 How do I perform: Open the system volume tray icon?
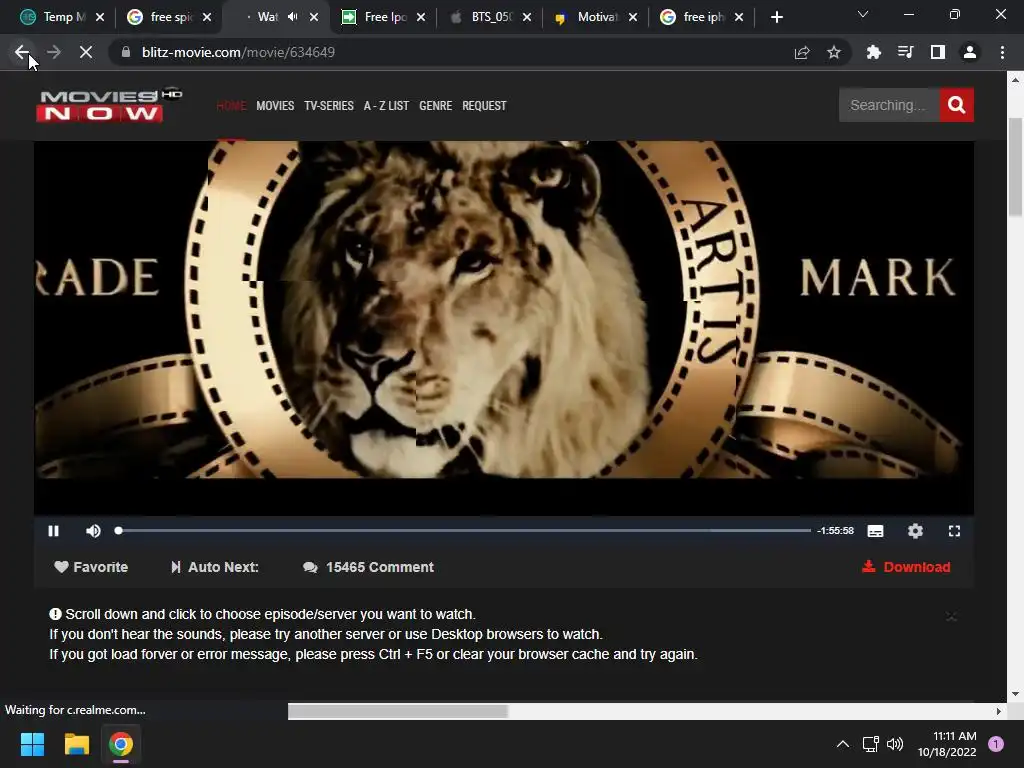(895, 744)
